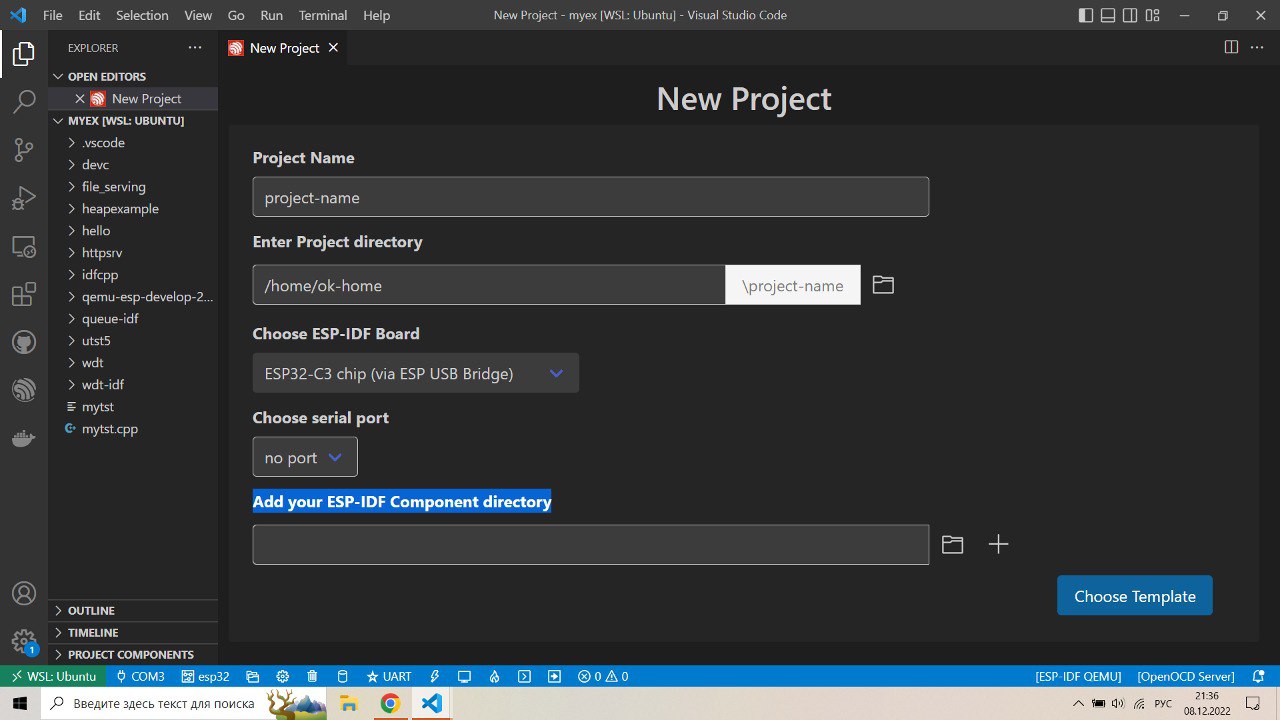The width and height of the screenshot is (1280, 720).
Task: Open the ESP-IDF terminal from status bar
Action: 524,676
